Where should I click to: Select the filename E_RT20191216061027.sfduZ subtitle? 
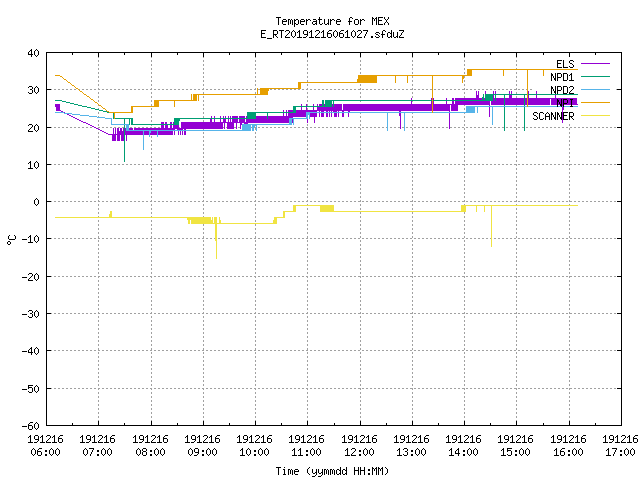pos(332,34)
